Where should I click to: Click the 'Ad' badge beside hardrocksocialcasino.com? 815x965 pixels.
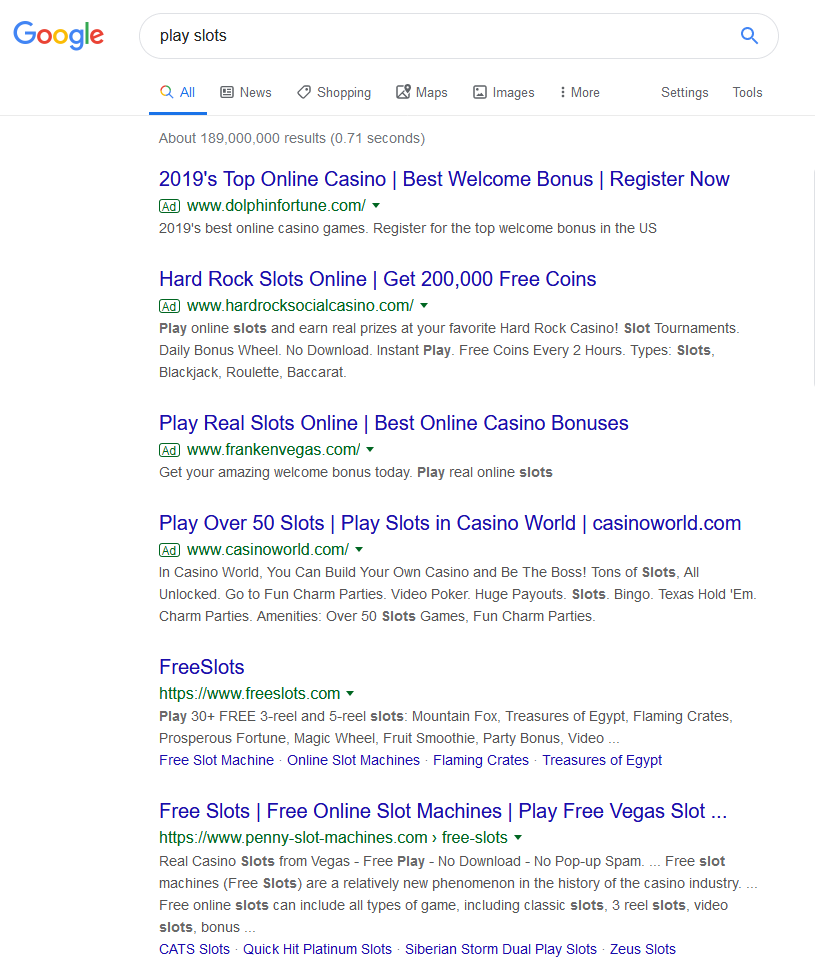169,306
